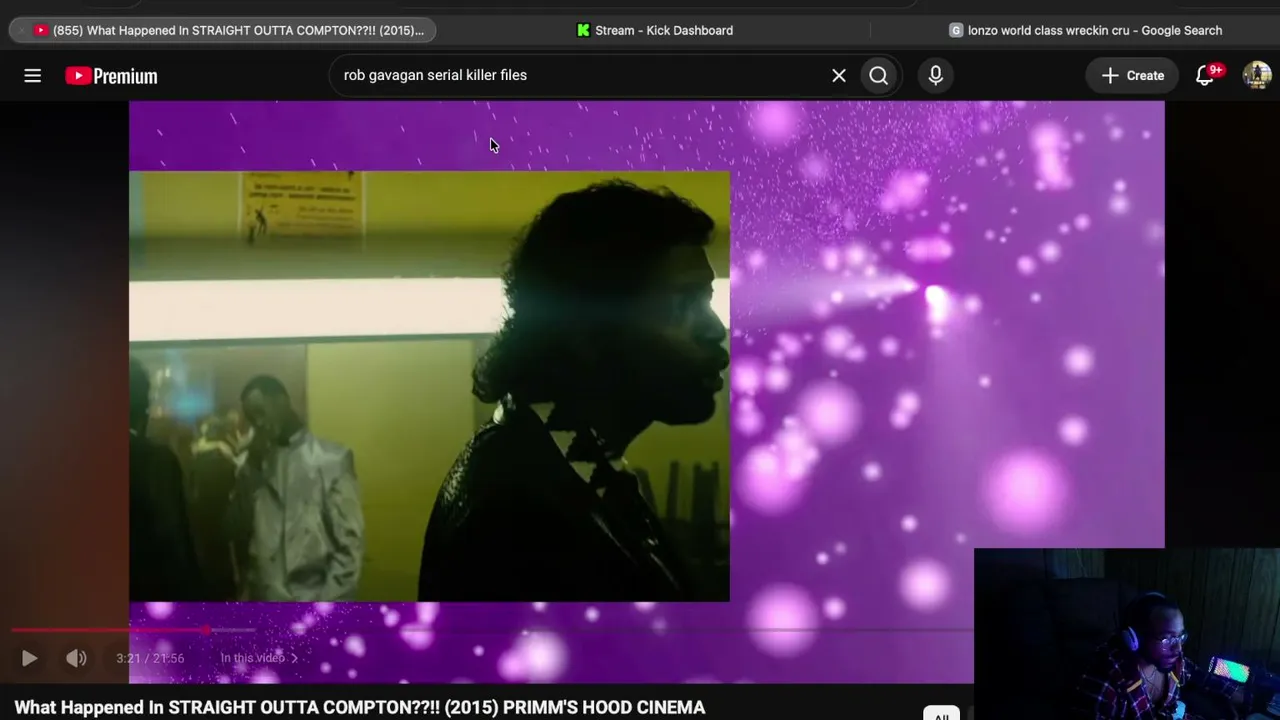
Task: Switch to the lonzo world class Google Search tab
Action: click(x=1086, y=30)
